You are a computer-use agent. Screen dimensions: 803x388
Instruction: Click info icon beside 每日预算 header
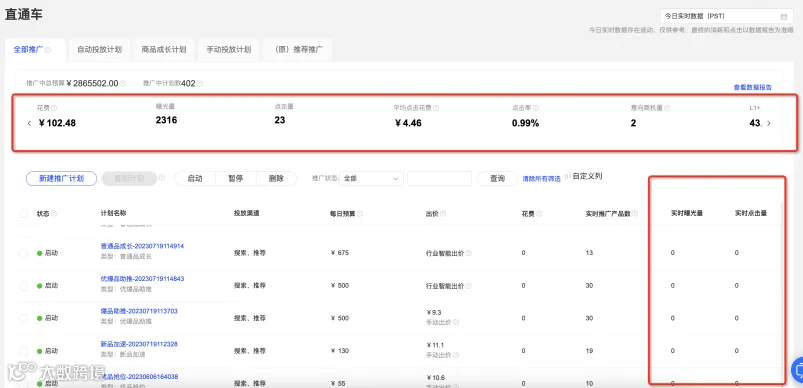click(360, 213)
